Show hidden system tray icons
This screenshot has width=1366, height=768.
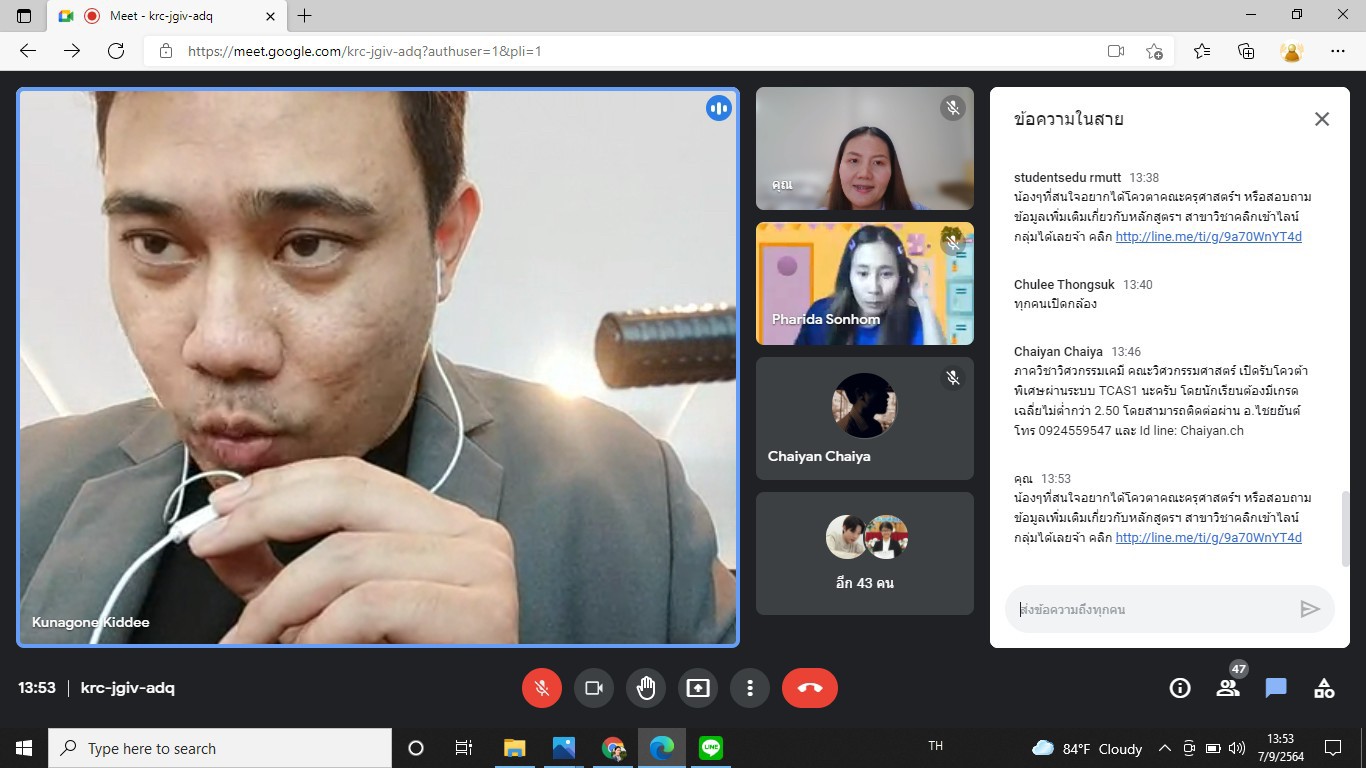pyautogui.click(x=1164, y=748)
